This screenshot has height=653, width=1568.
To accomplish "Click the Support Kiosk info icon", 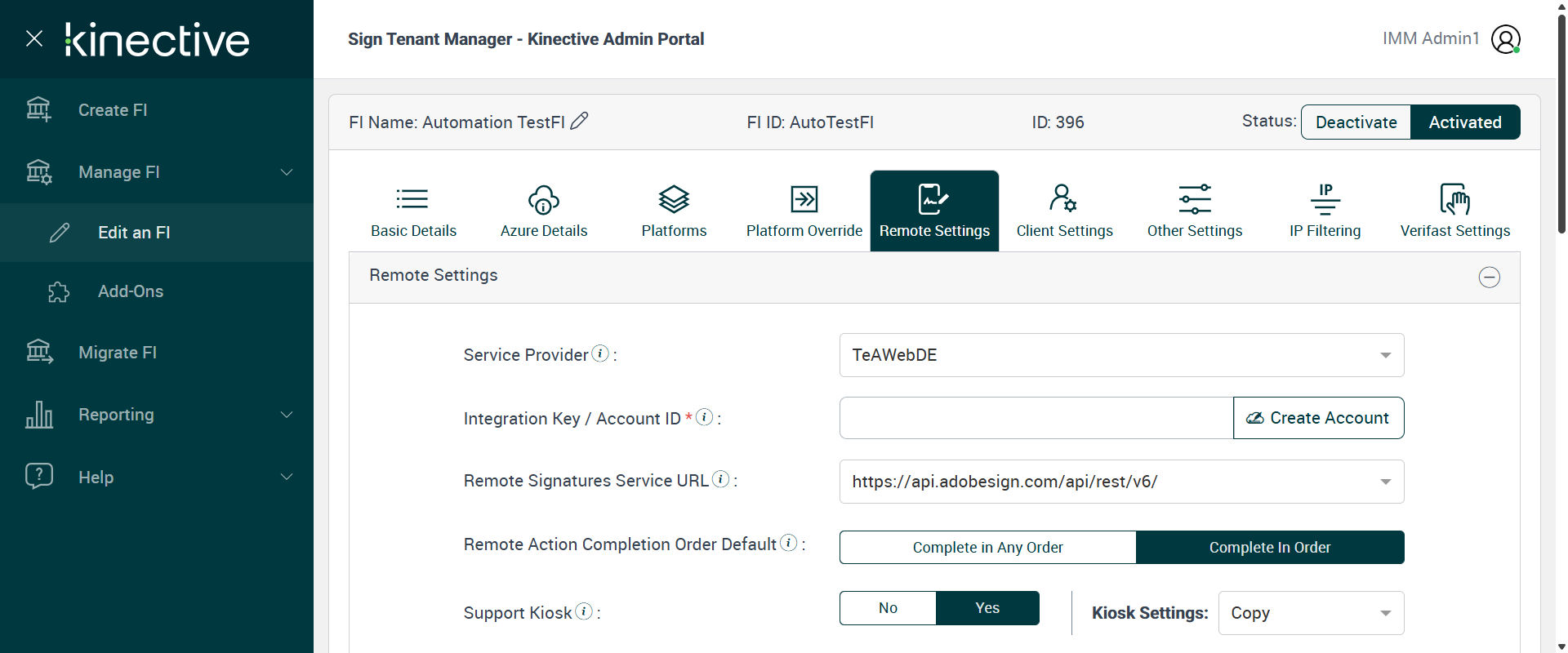I will pyautogui.click(x=584, y=611).
